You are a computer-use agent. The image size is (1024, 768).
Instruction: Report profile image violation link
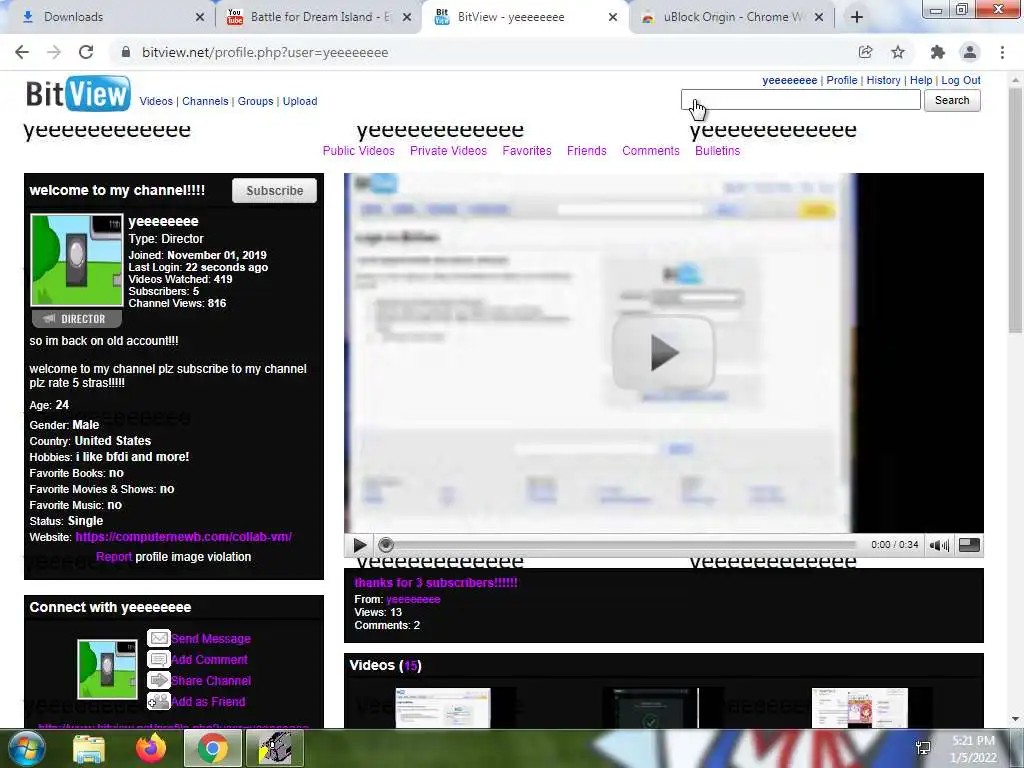(x=114, y=557)
